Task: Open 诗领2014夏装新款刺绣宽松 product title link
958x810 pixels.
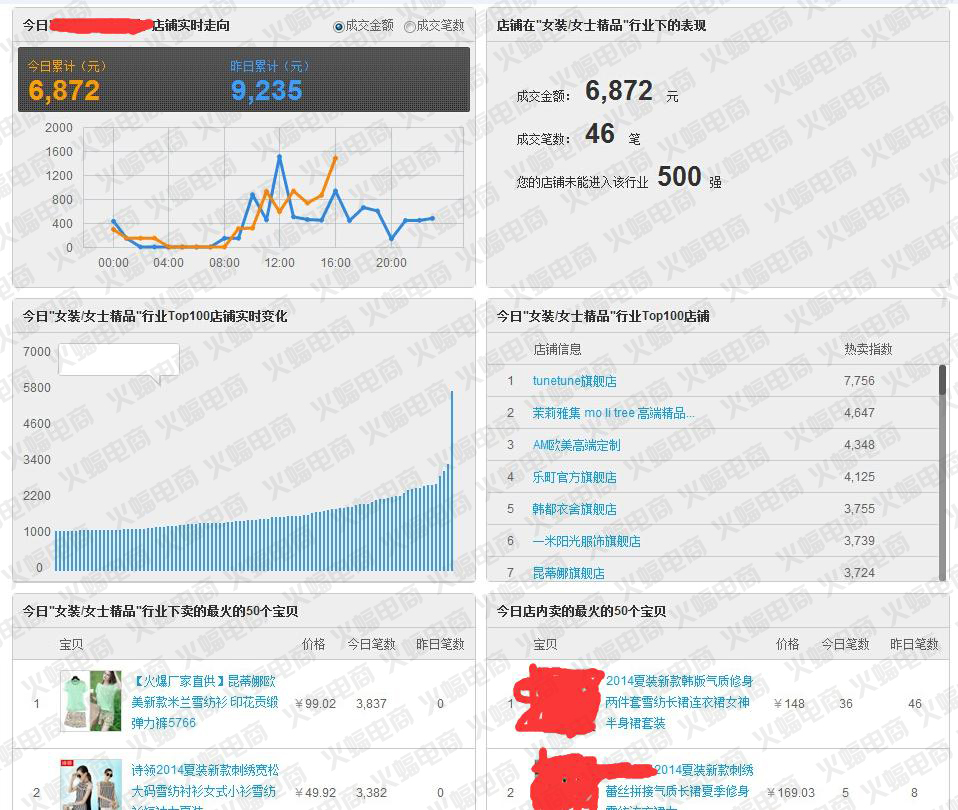Action: point(205,786)
